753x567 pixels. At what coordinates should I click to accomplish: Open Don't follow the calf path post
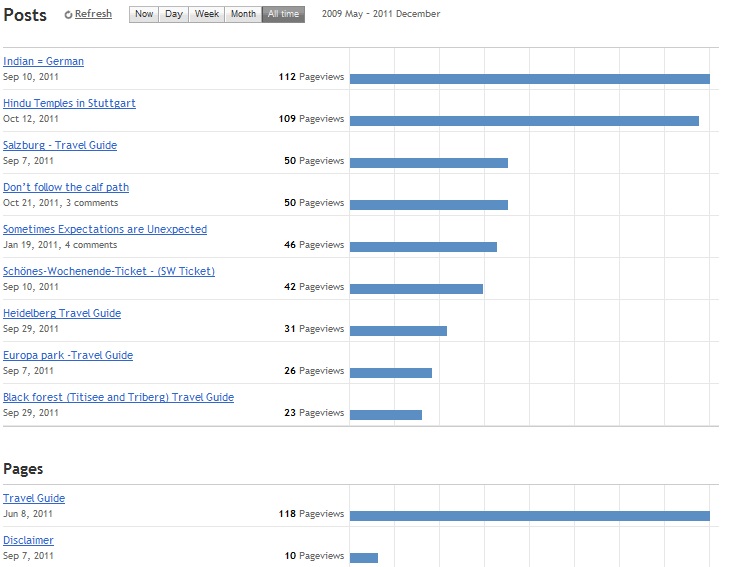pos(66,187)
